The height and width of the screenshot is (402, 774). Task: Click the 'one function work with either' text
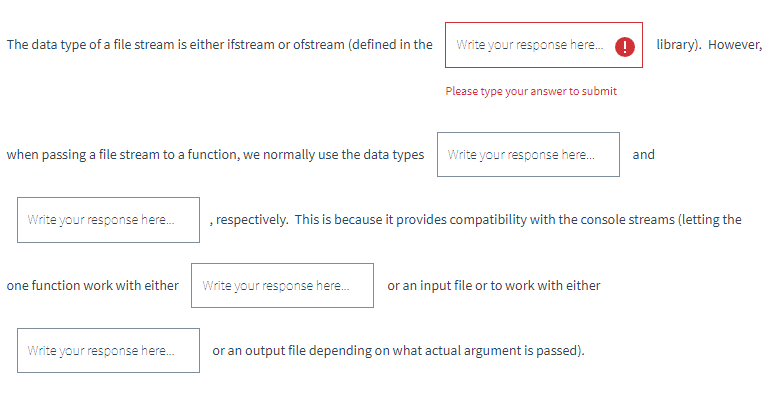point(93,285)
